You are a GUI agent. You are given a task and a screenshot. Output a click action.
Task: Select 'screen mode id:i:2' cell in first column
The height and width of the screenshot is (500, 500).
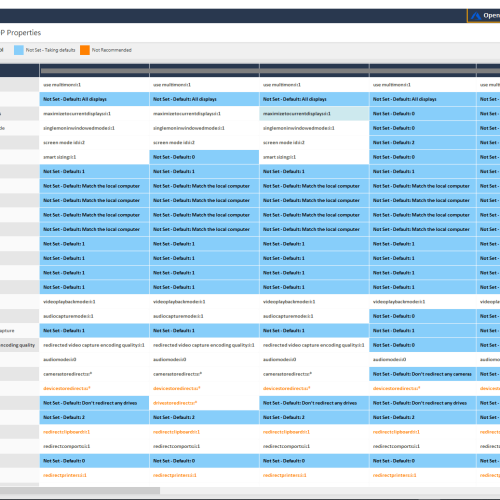pyautogui.click(x=94, y=143)
